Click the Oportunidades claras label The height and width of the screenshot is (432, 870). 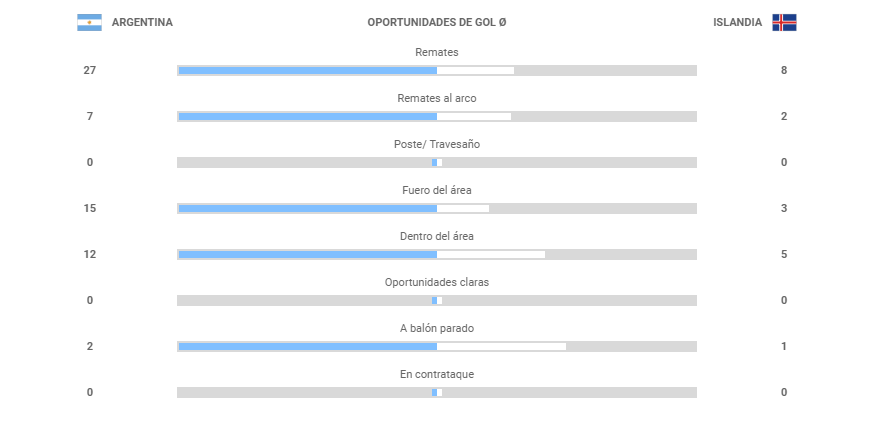point(436,282)
